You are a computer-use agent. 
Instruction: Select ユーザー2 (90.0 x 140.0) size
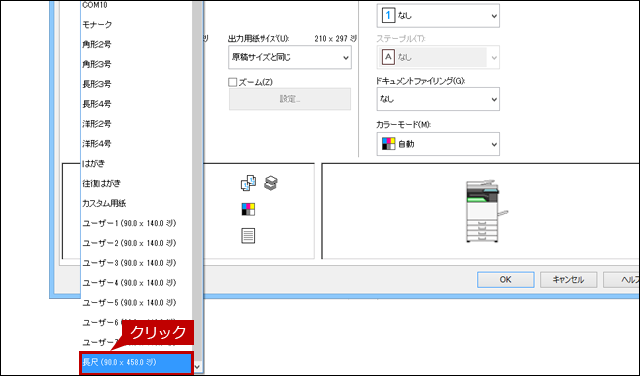click(136, 243)
